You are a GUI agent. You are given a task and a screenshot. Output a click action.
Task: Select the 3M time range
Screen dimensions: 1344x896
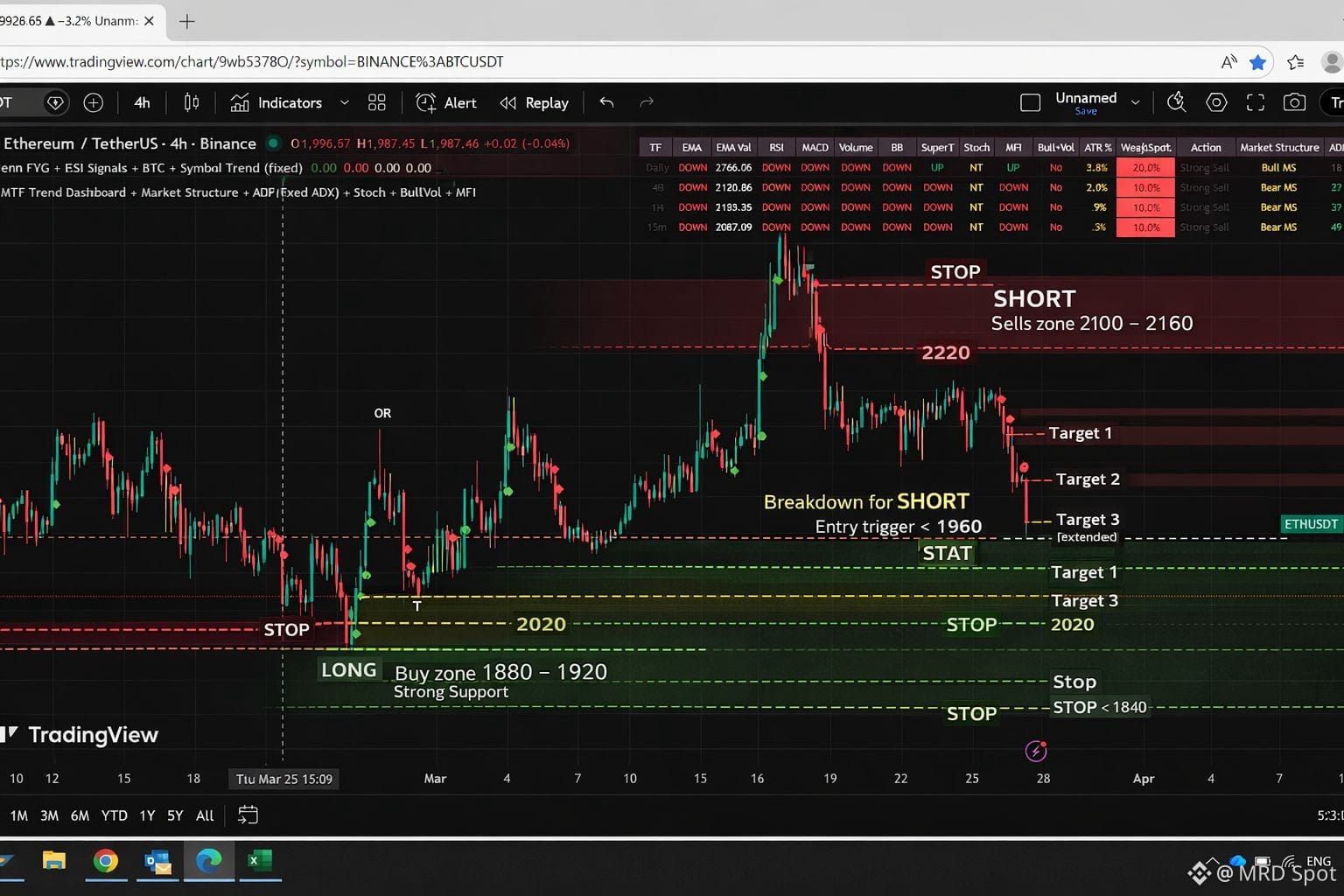point(49,815)
